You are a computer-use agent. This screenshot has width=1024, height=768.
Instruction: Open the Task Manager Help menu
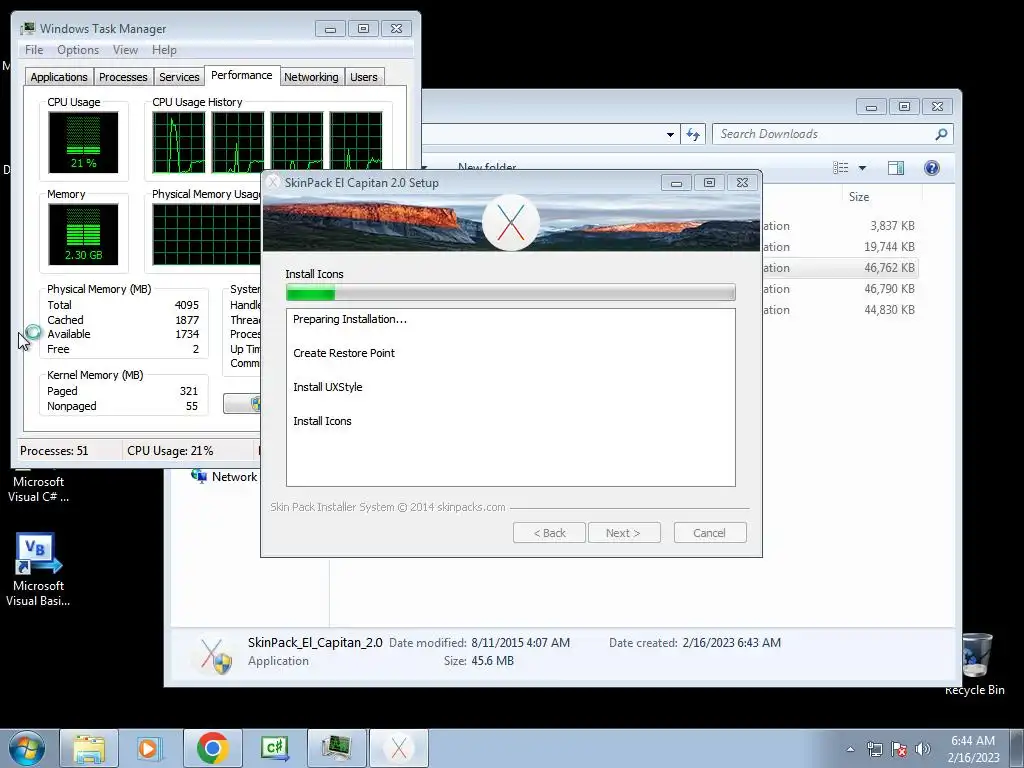(x=164, y=50)
